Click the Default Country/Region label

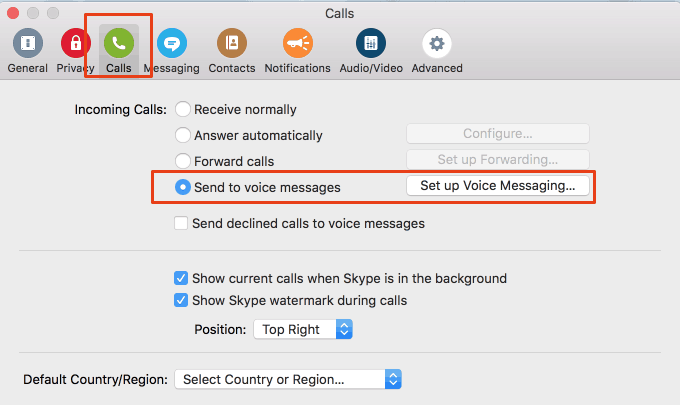click(95, 379)
